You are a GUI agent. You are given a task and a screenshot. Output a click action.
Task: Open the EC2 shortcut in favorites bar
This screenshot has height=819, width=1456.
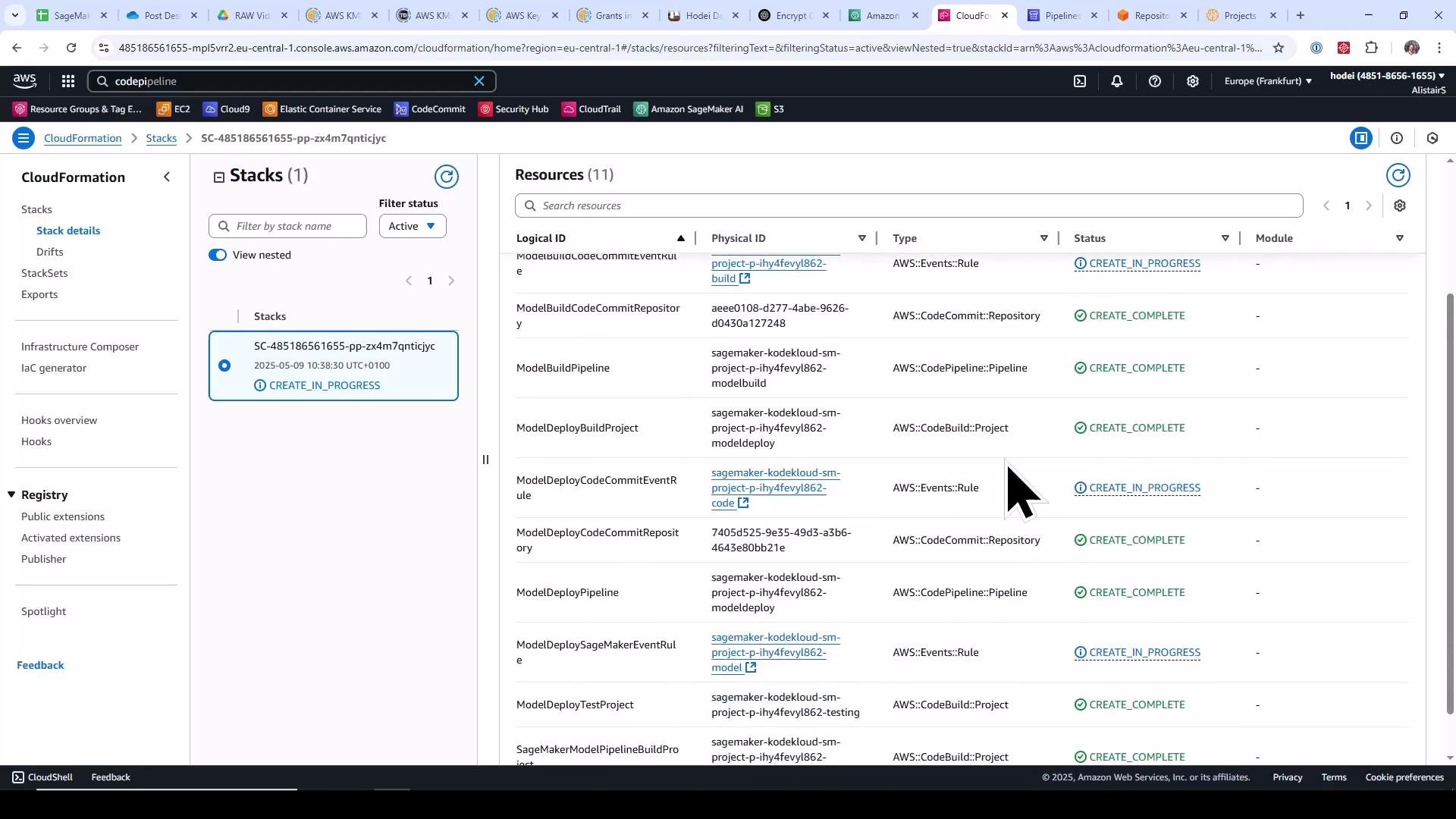[174, 109]
